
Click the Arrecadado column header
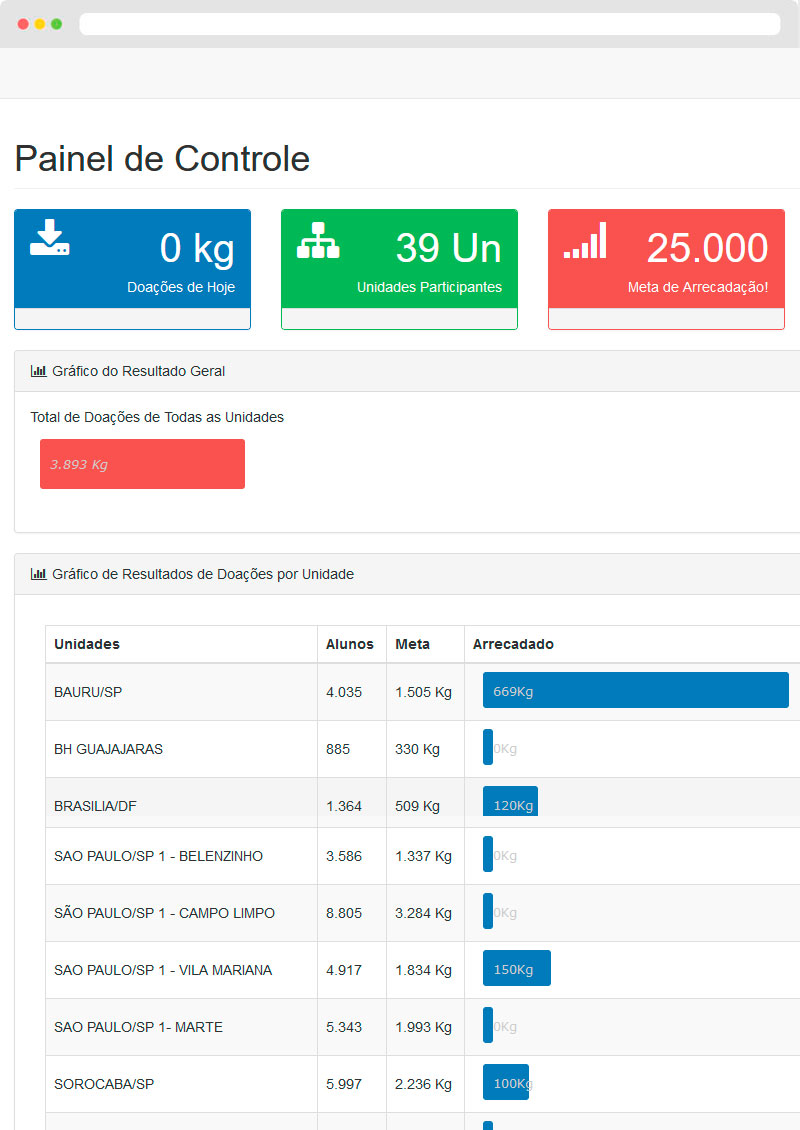pos(513,644)
